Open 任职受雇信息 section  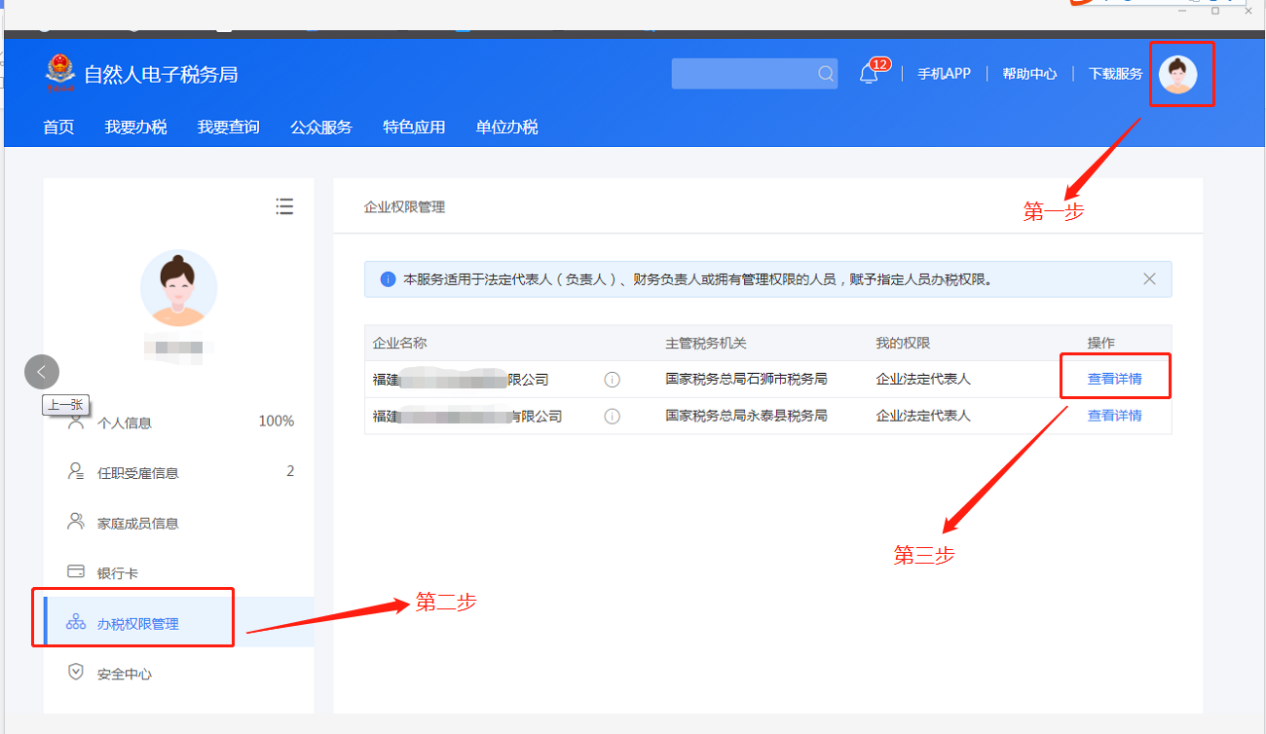coord(137,473)
